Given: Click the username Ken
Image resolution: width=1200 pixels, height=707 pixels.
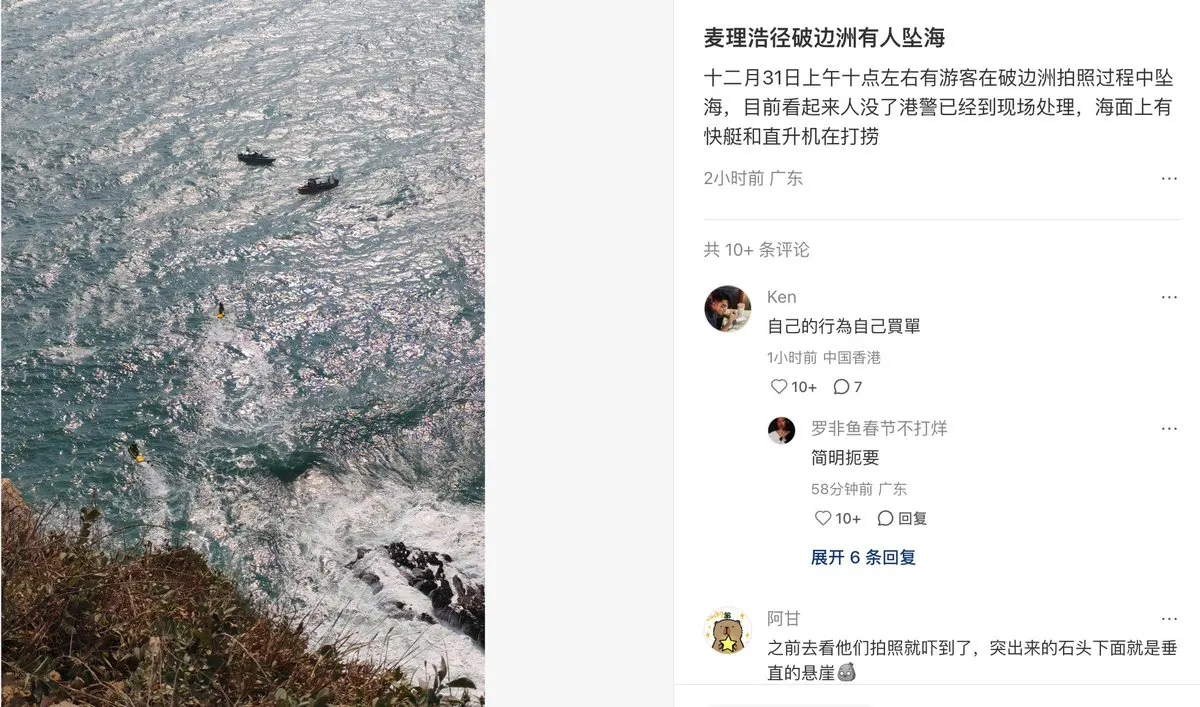Looking at the screenshot, I should tap(782, 297).
